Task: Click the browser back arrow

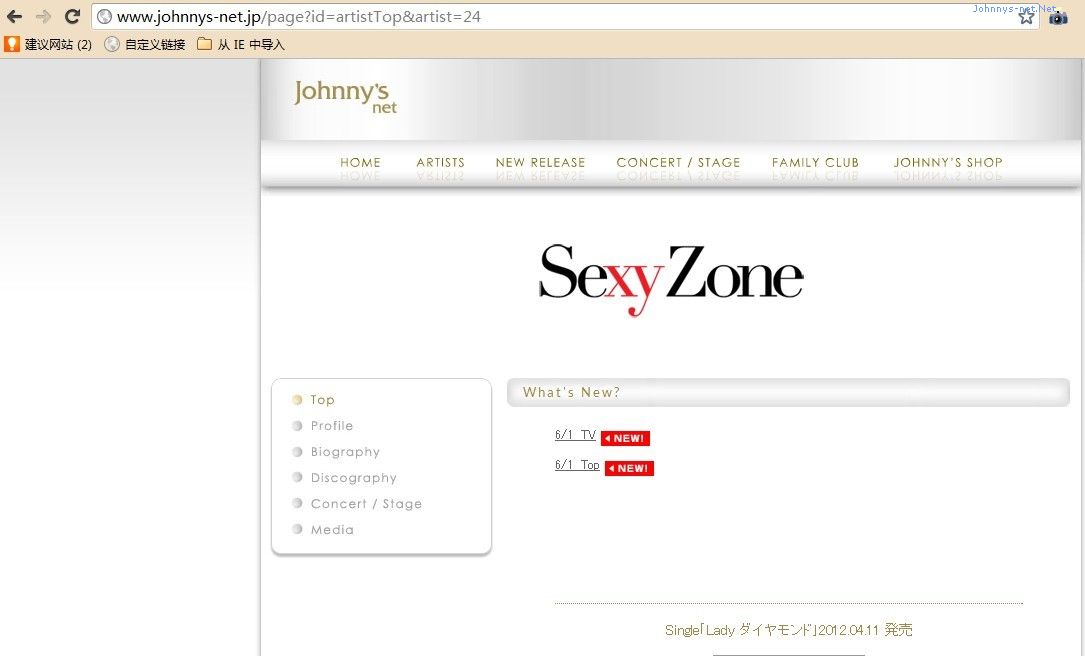Action: (15, 17)
